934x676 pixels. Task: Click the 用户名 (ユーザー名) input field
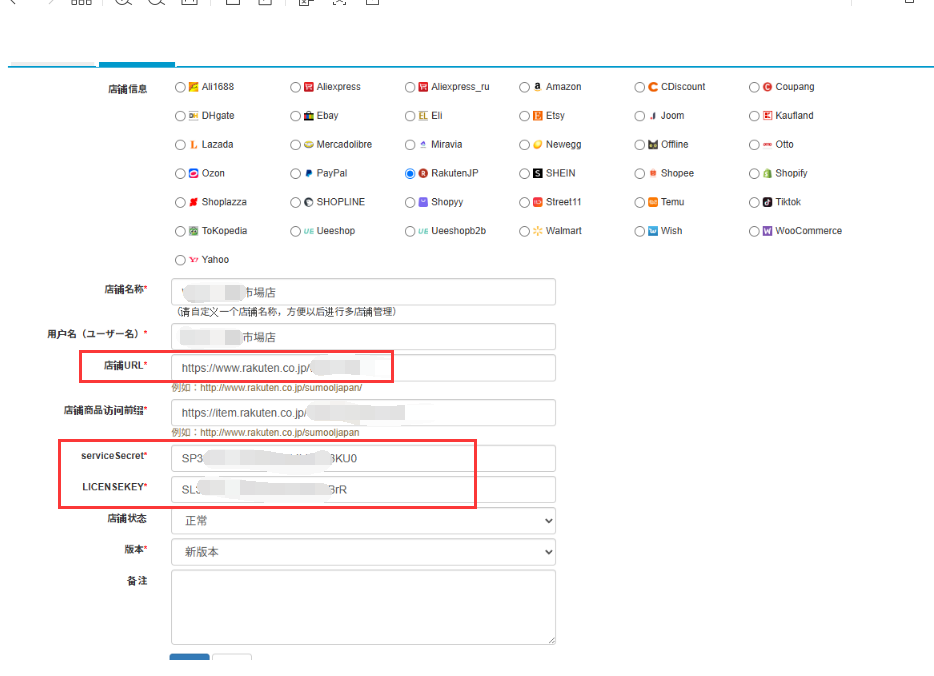pos(363,337)
